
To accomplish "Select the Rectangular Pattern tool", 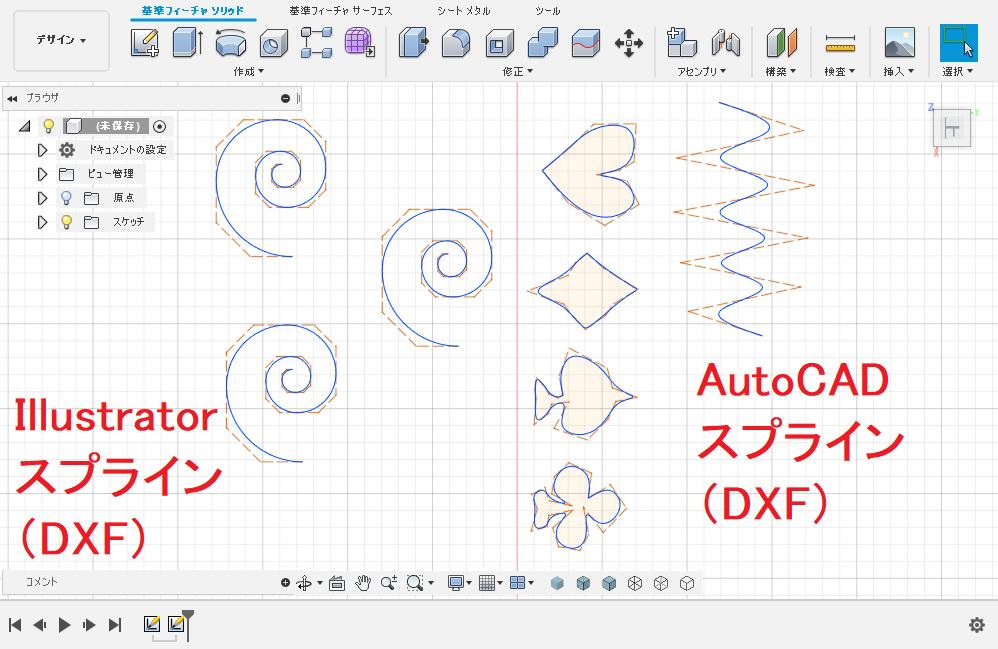I will 316,43.
